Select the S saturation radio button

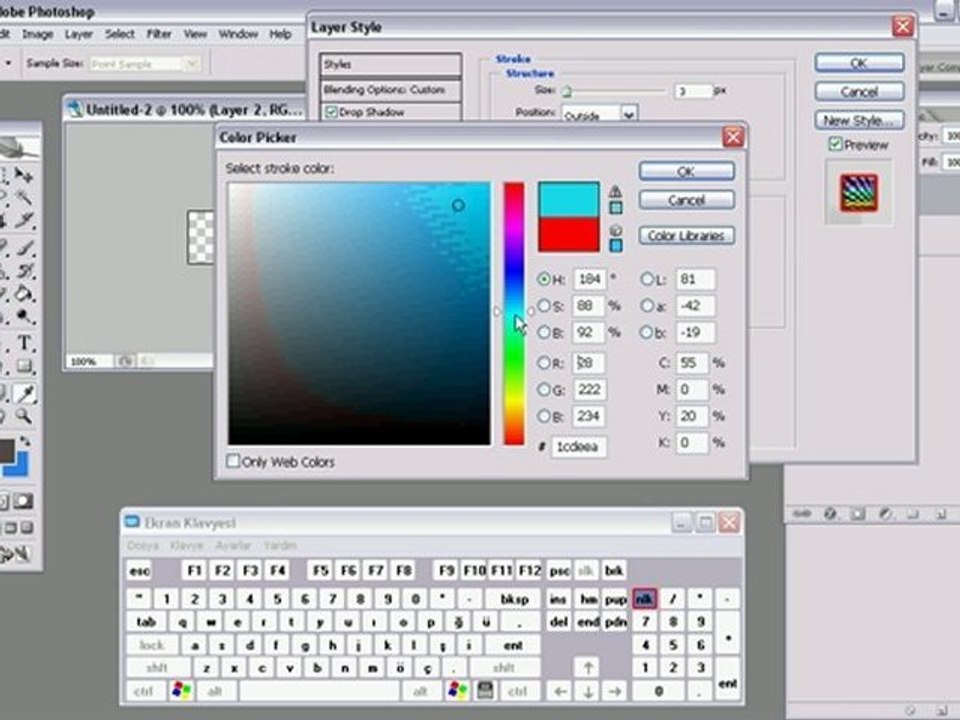(x=544, y=305)
